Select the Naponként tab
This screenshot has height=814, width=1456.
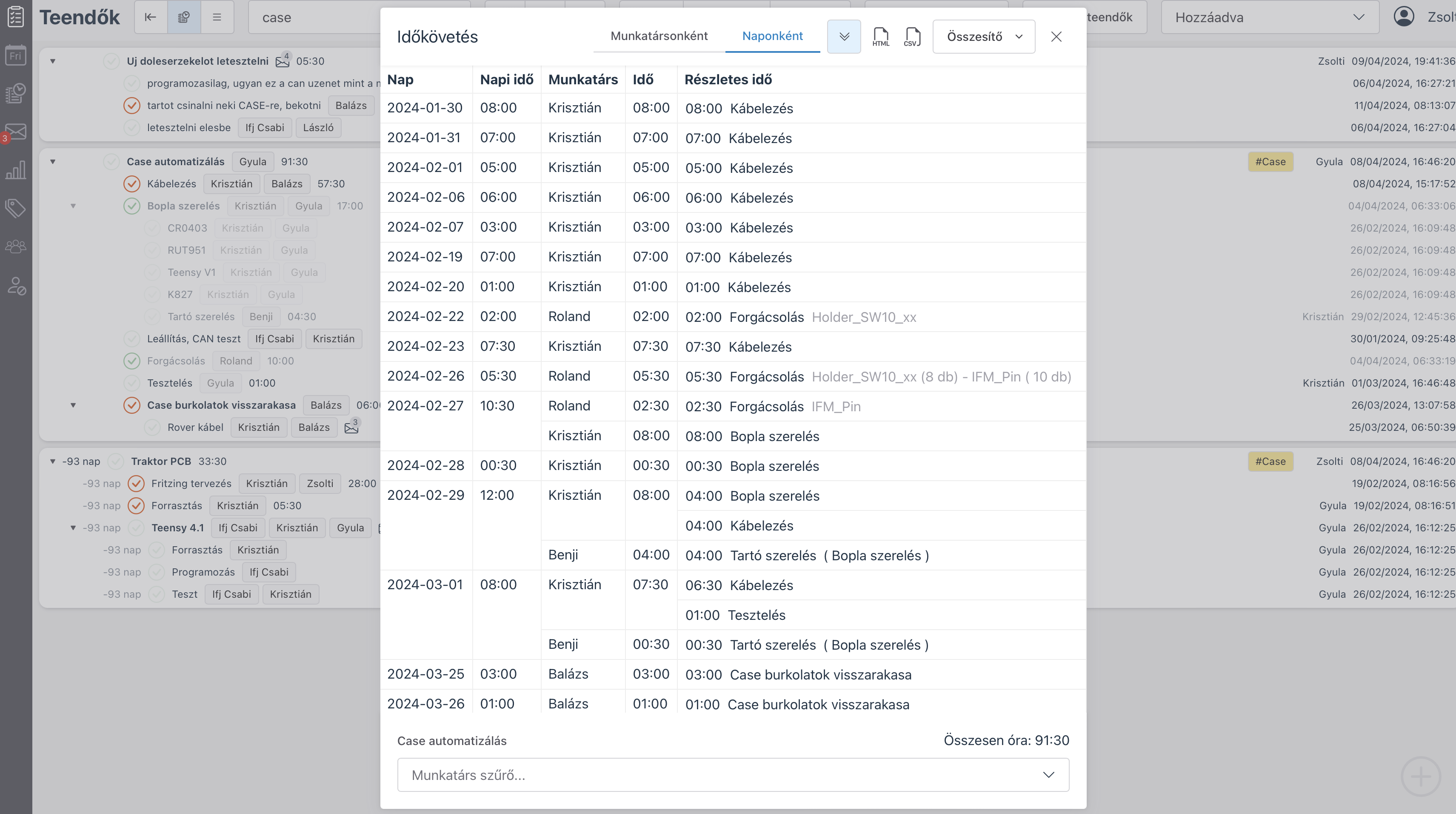[x=772, y=36]
